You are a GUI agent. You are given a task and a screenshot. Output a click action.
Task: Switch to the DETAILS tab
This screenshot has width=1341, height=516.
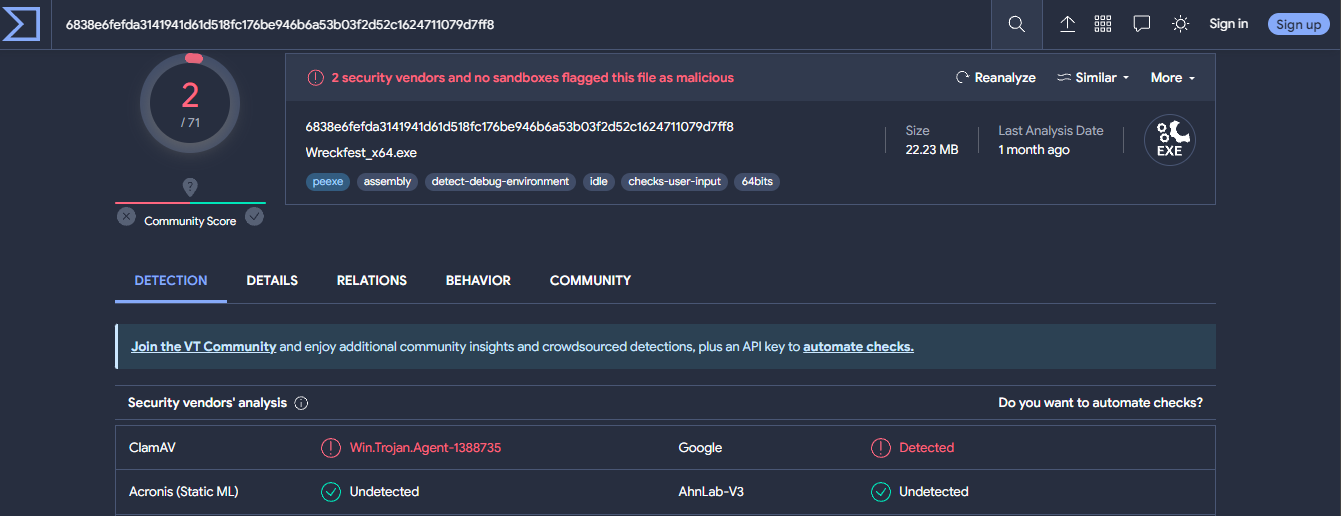(272, 281)
